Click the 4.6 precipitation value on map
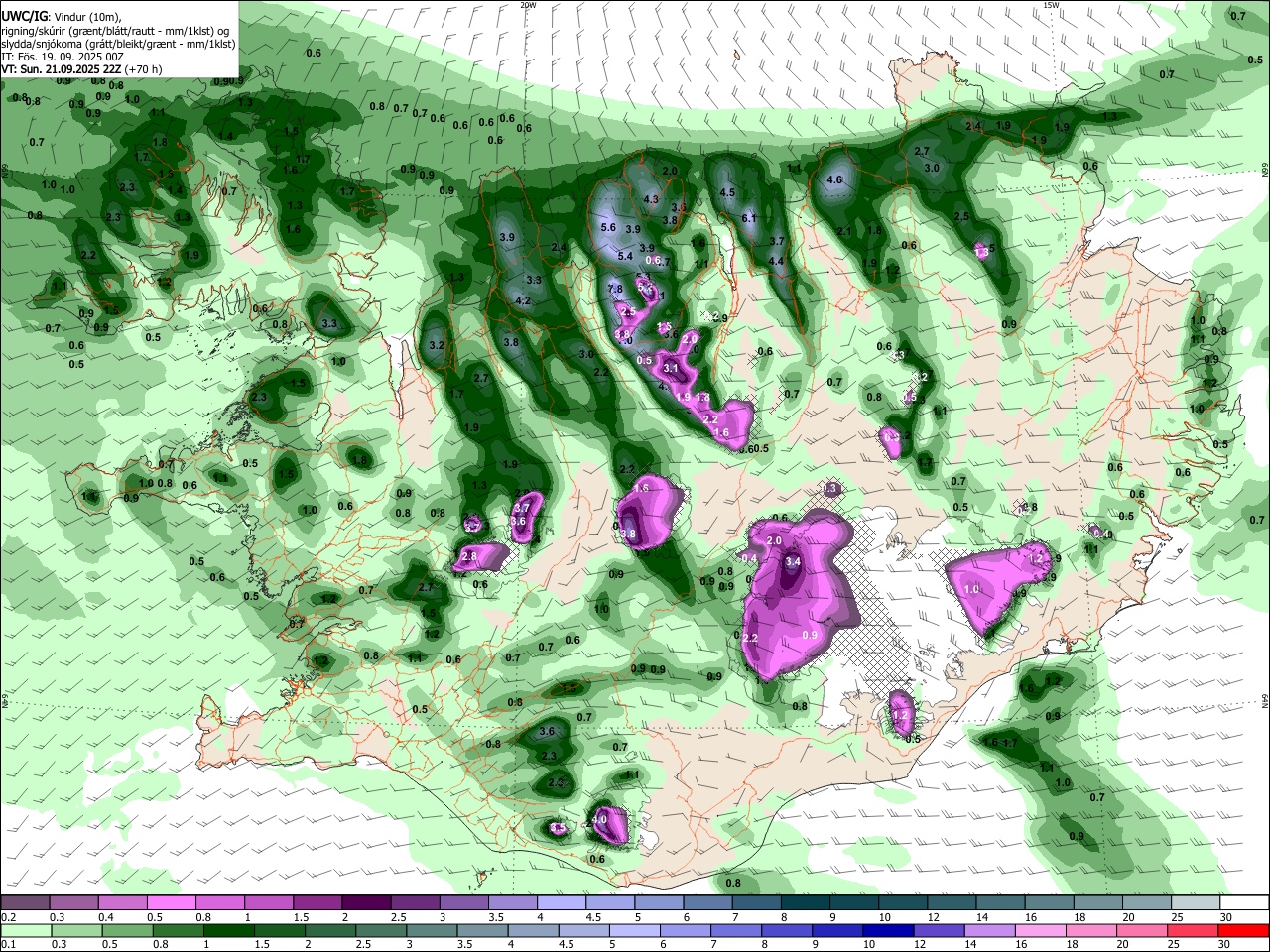This screenshot has width=1270, height=952. point(834,180)
